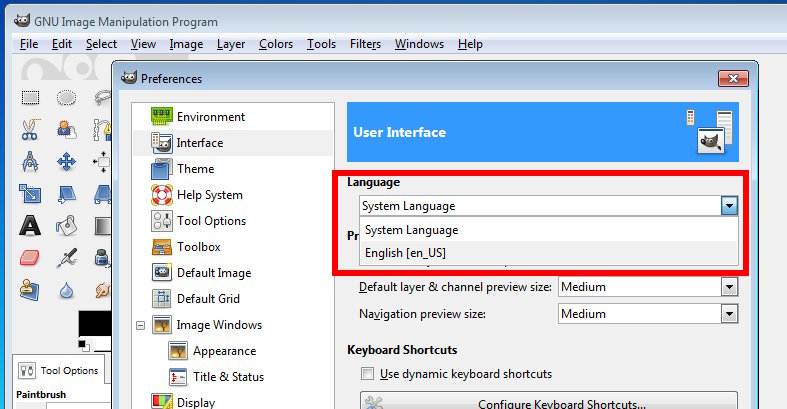Collapse the Image Windows tree node
Image resolution: width=787 pixels, height=409 pixels.
[141, 326]
